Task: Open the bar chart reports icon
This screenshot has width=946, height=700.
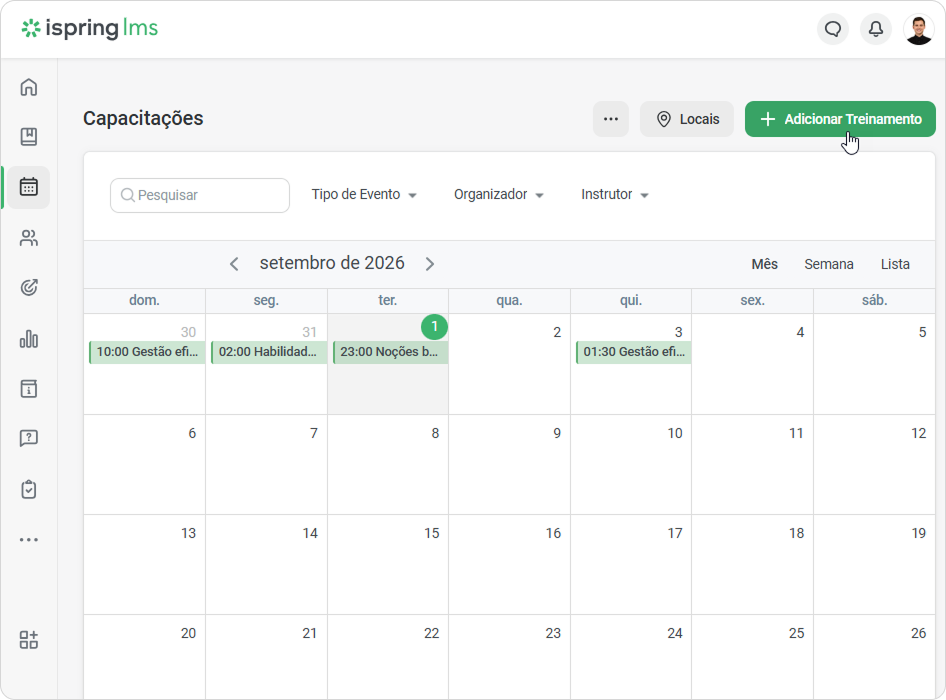Action: (x=28, y=339)
